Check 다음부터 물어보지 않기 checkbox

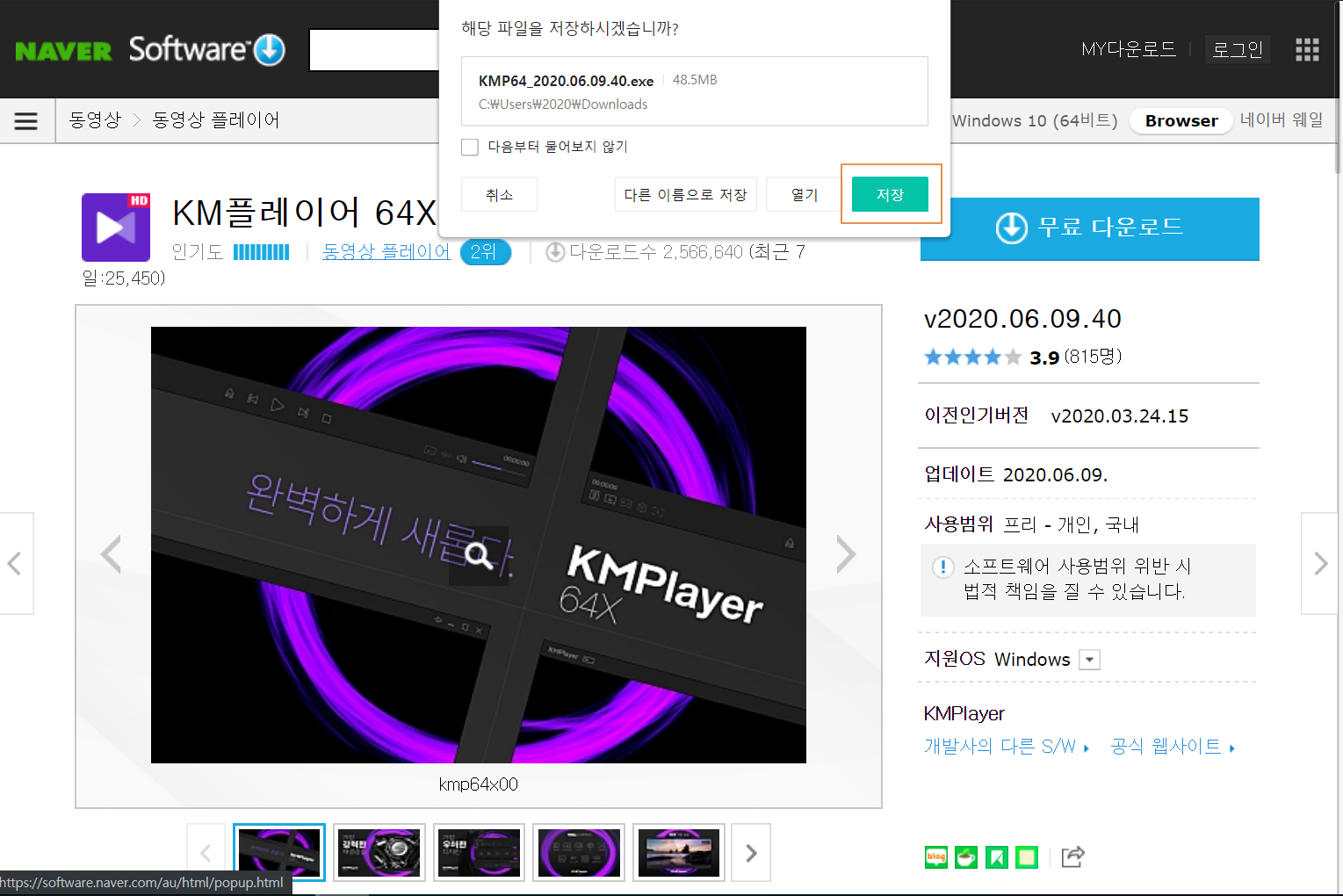pos(470,147)
